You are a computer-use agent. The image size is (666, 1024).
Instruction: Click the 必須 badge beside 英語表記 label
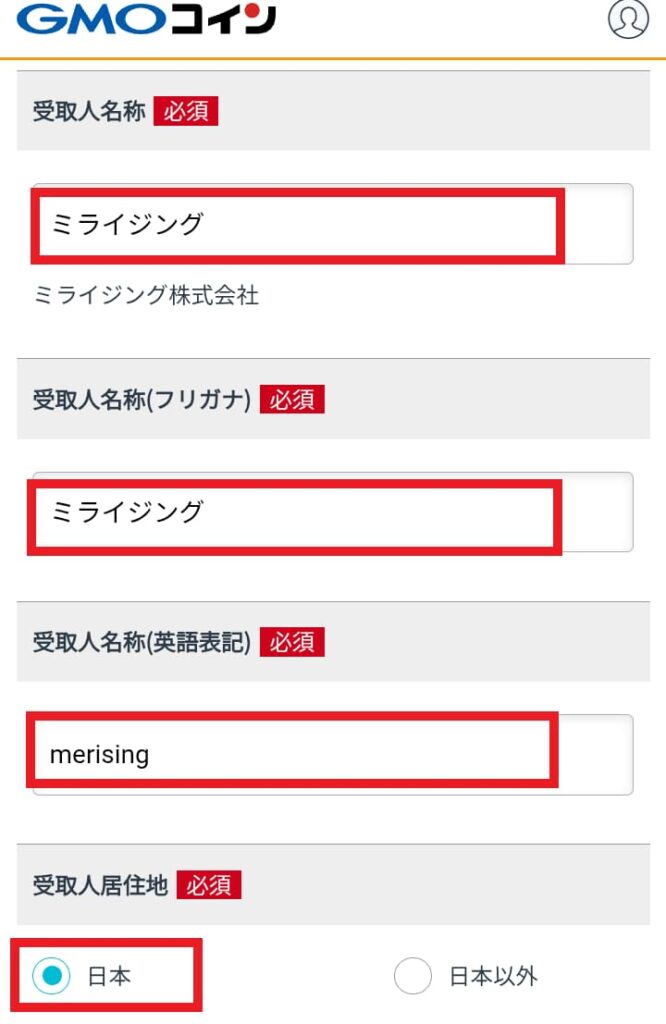coord(292,642)
